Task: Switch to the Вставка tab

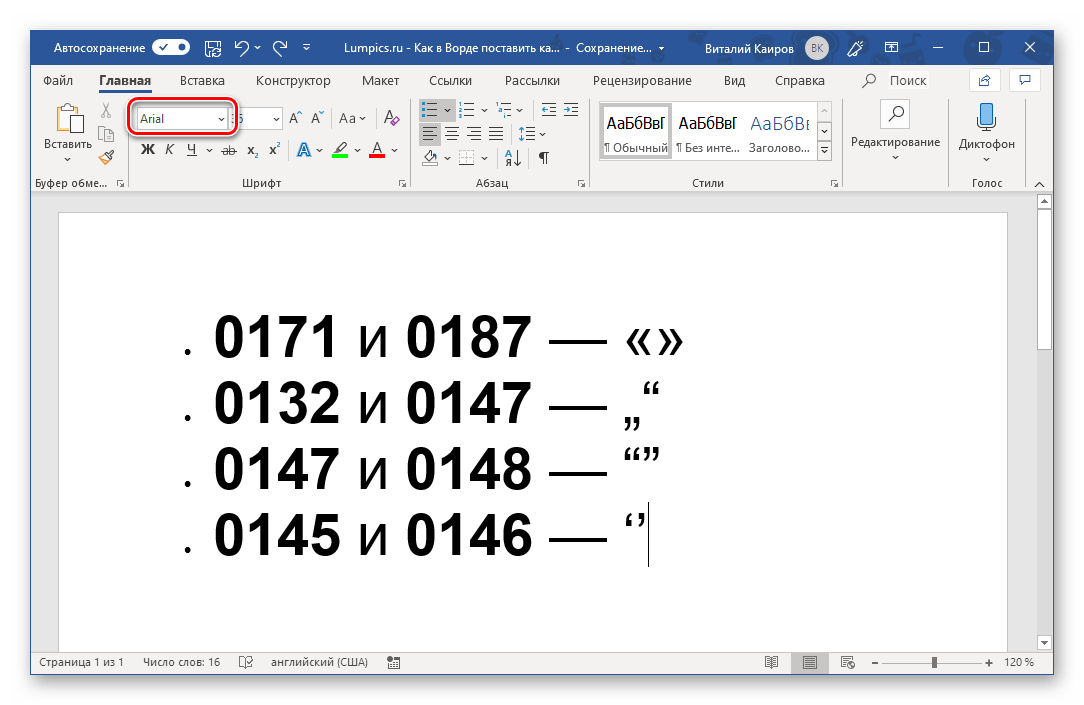Action: [202, 80]
